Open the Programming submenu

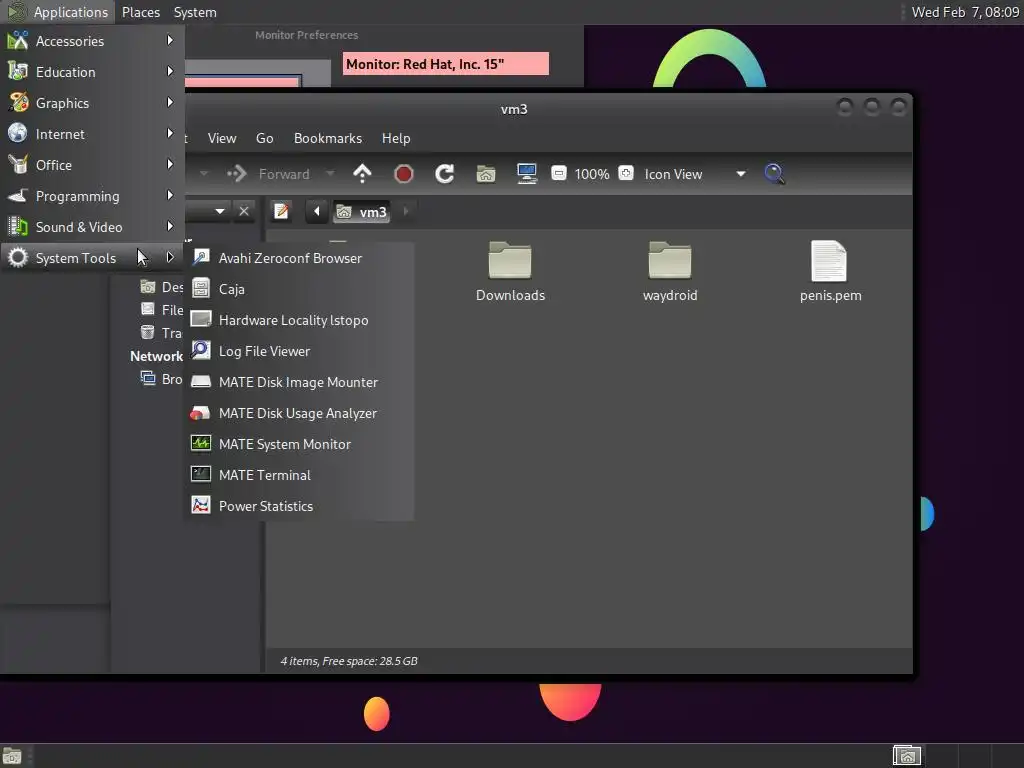92,196
